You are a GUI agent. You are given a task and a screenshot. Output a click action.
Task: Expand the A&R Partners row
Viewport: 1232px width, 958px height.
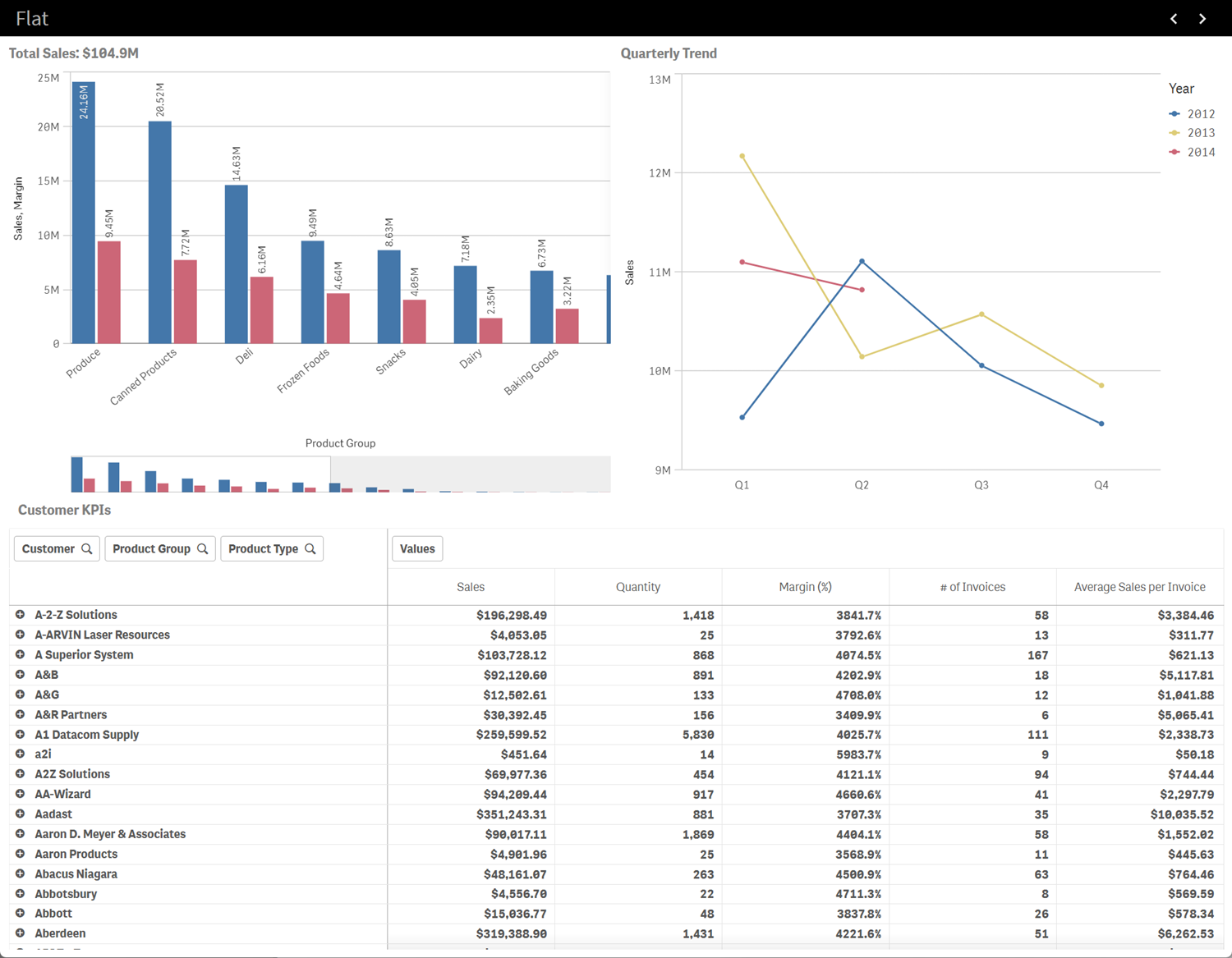tap(21, 714)
